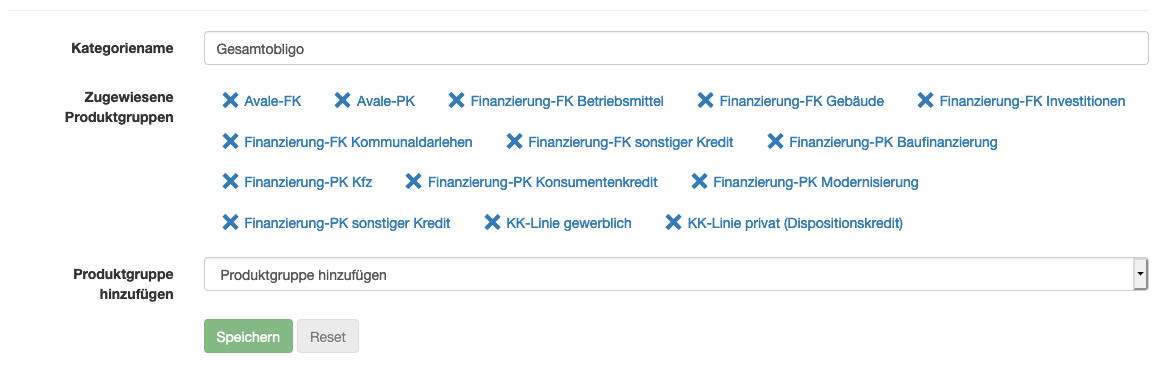
Task: Delete Finanzierung-FK Betriebsmittel via X icon
Action: click(x=457, y=100)
